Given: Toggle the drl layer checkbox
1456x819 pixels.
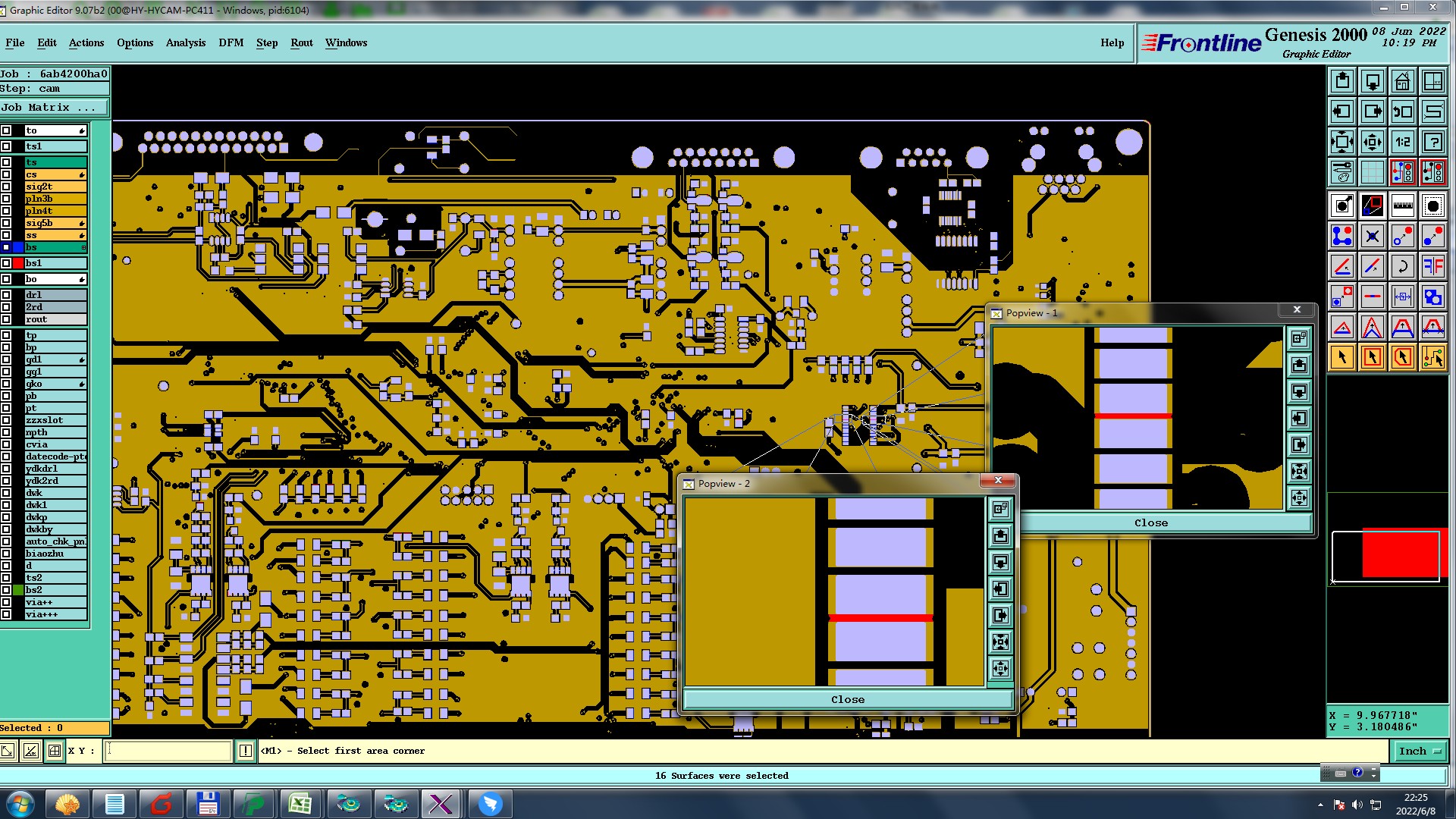Looking at the screenshot, I should 6,295.
